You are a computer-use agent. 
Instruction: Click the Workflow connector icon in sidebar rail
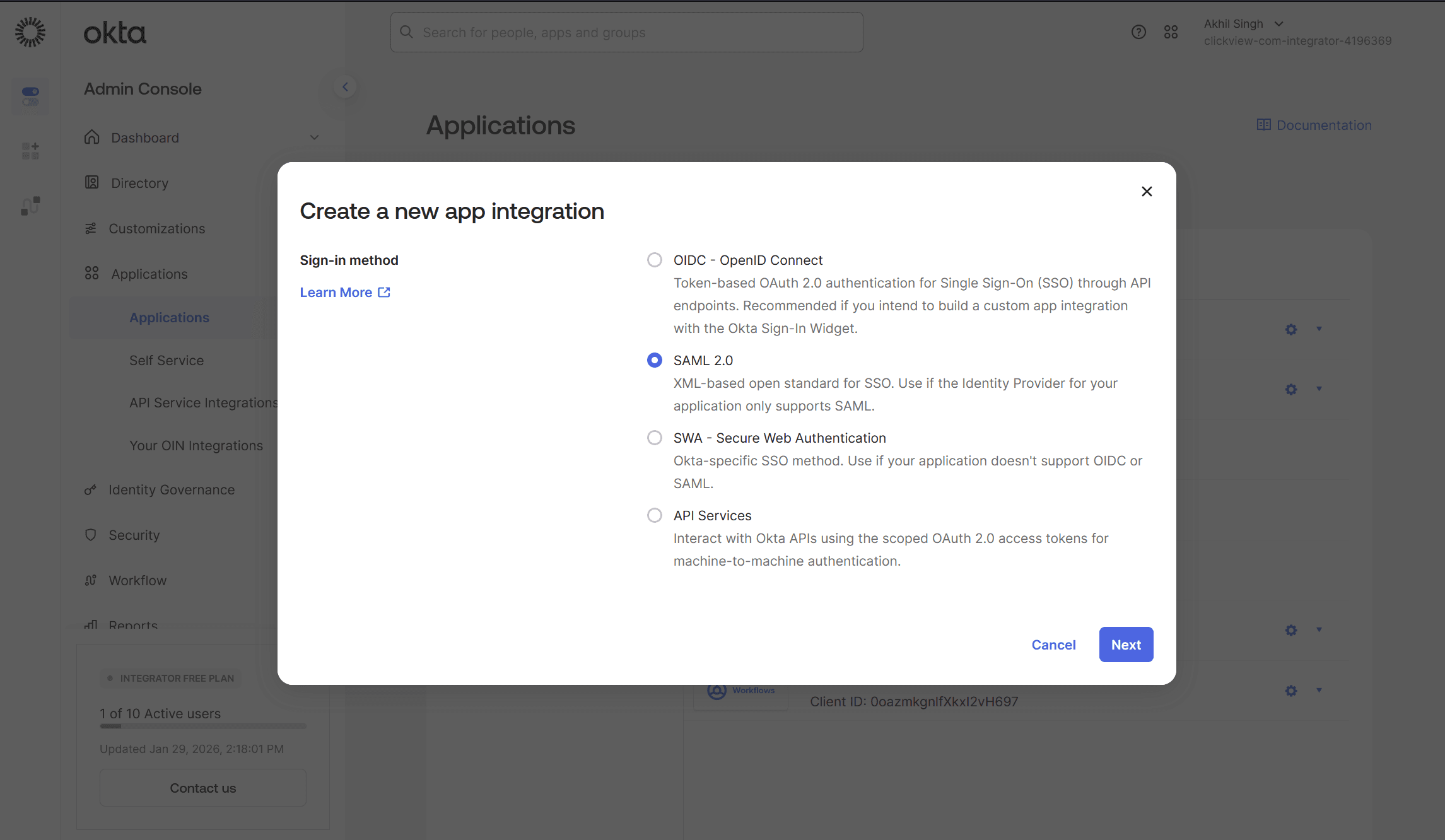pyautogui.click(x=30, y=205)
